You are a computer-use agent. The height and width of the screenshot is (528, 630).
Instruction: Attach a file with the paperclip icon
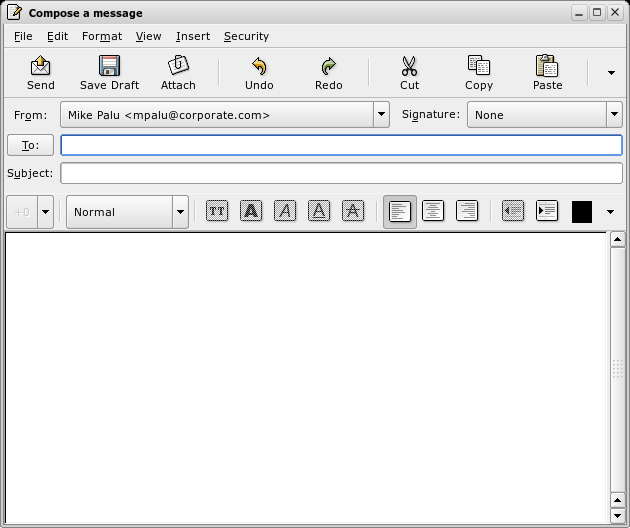pyautogui.click(x=178, y=72)
